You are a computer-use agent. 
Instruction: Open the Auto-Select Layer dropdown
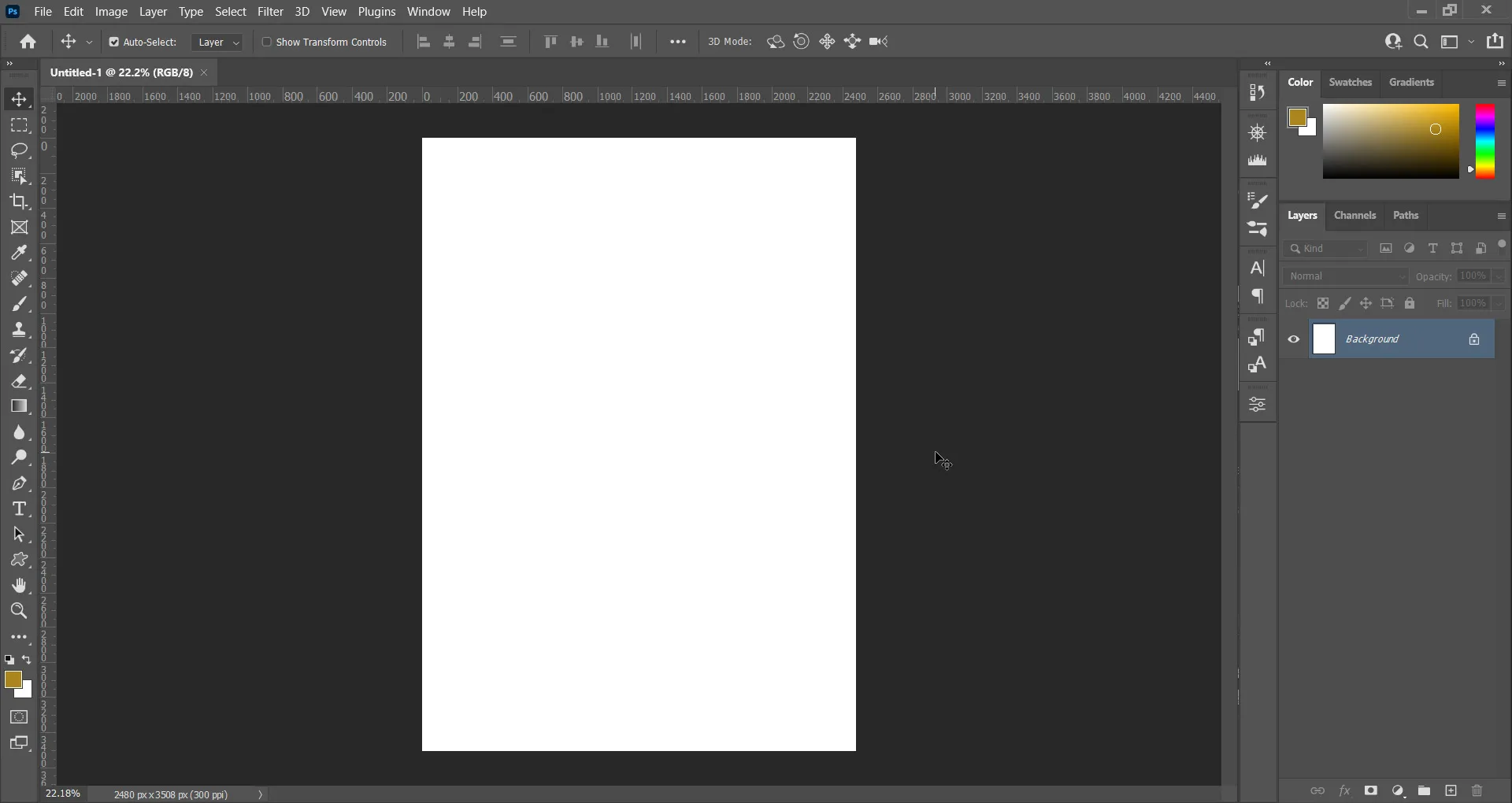[218, 43]
